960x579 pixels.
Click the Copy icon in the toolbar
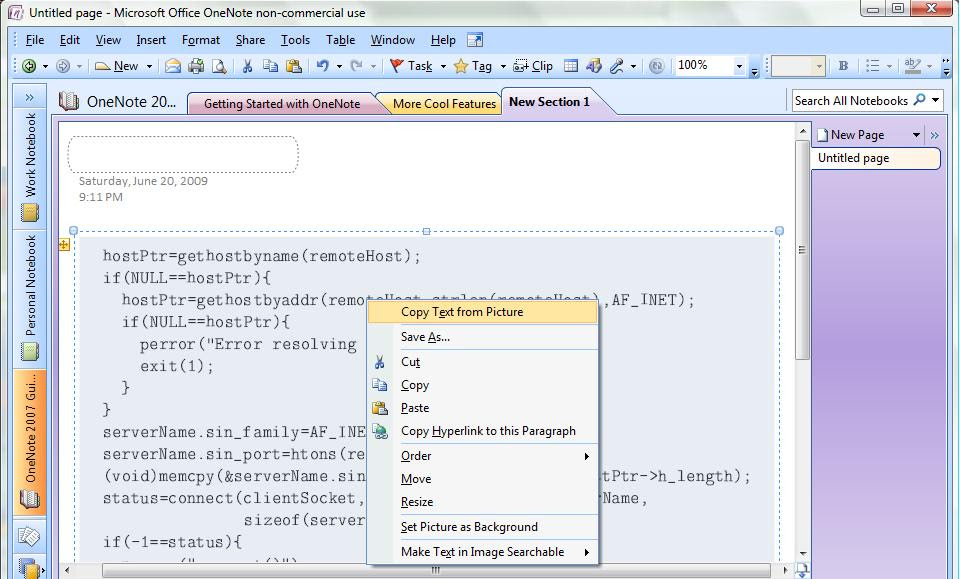[x=270, y=66]
